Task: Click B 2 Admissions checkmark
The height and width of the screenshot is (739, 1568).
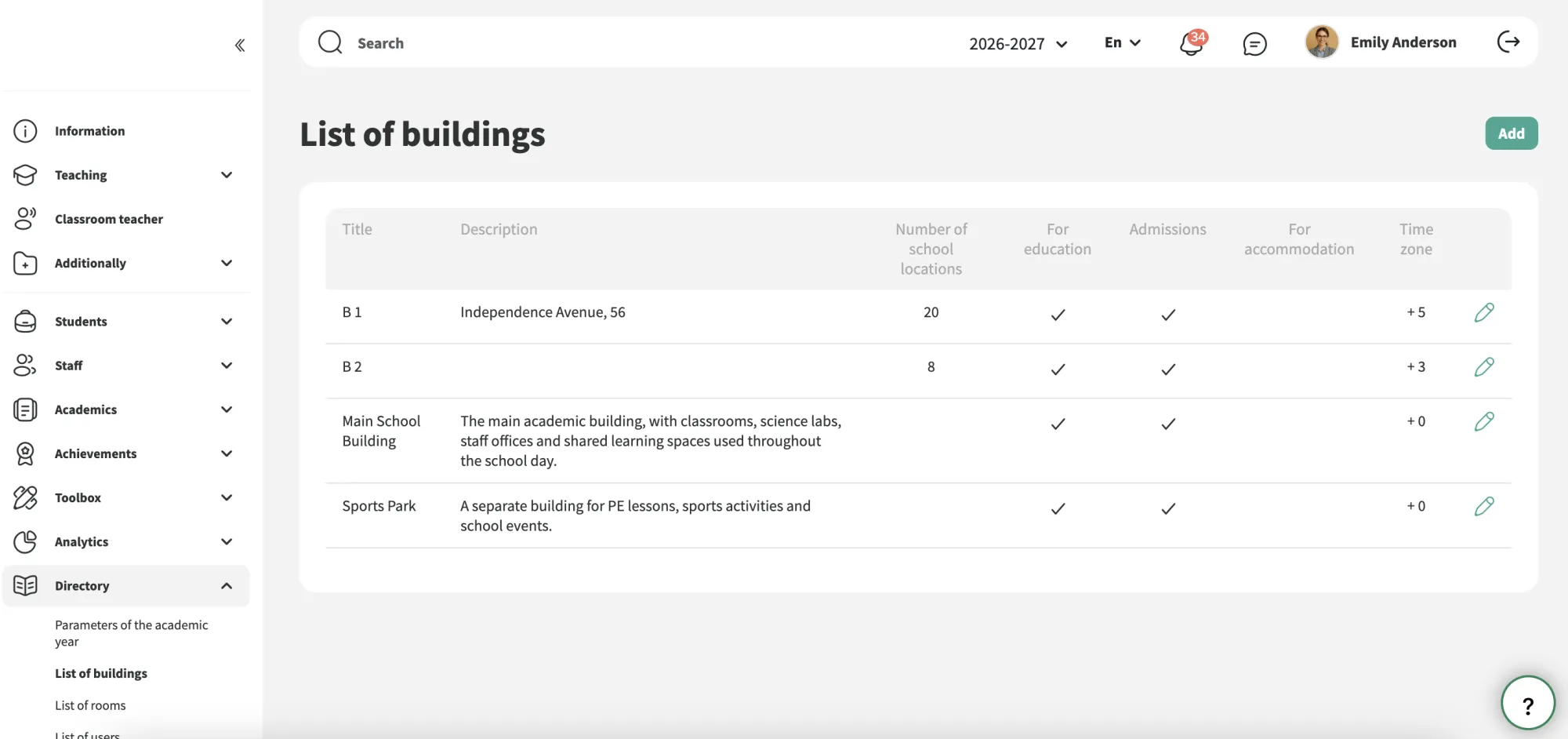Action: pyautogui.click(x=1168, y=369)
